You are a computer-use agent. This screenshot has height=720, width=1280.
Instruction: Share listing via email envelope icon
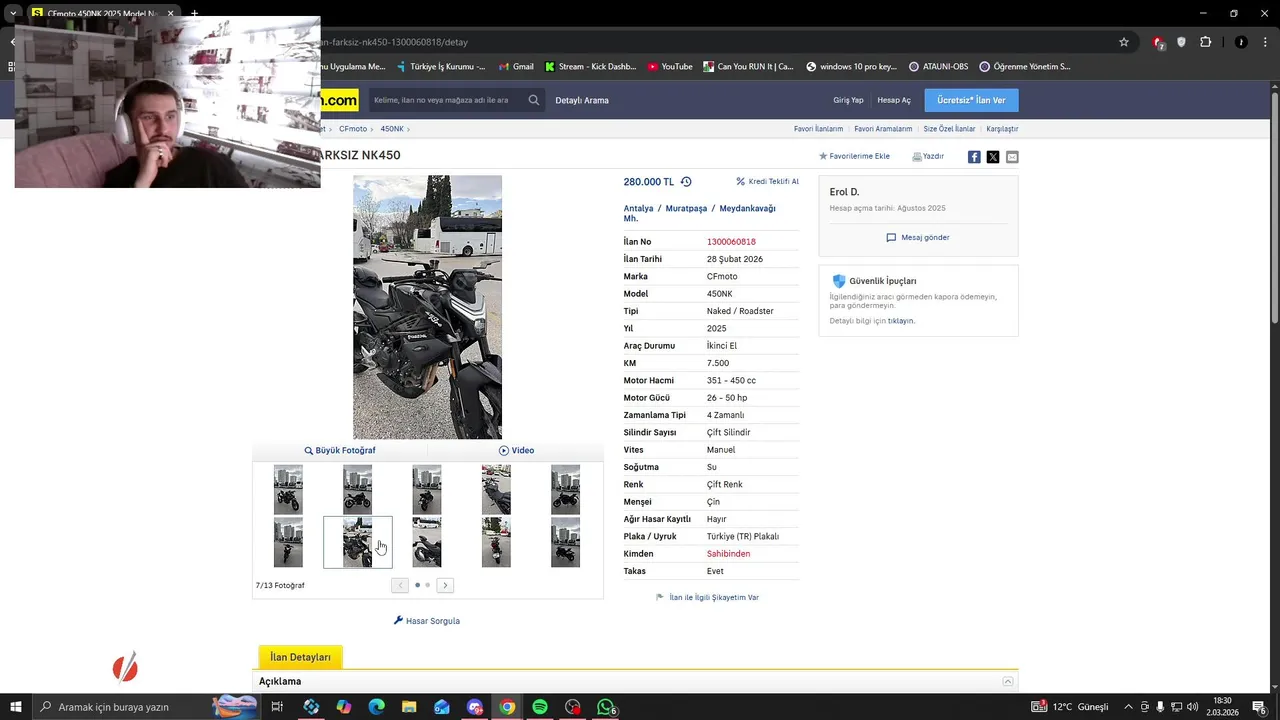pyautogui.click(x=1012, y=157)
